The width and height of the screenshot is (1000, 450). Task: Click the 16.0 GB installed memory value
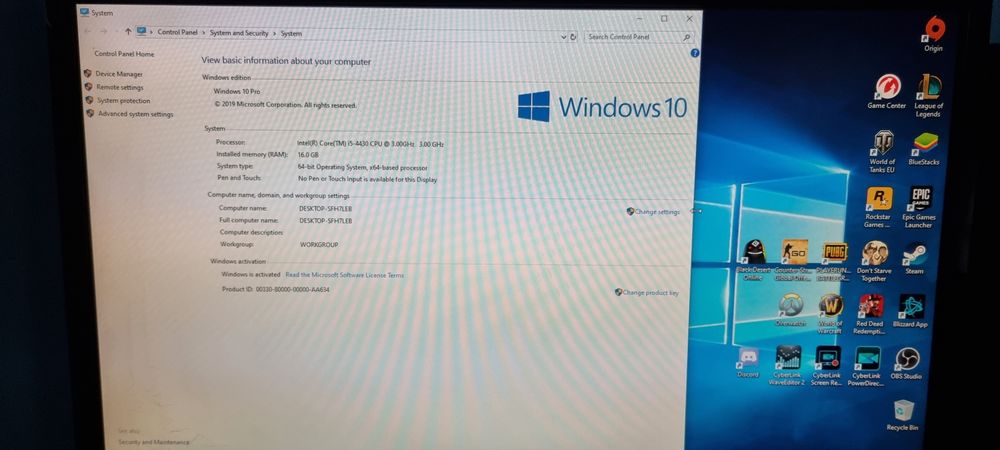[307, 155]
